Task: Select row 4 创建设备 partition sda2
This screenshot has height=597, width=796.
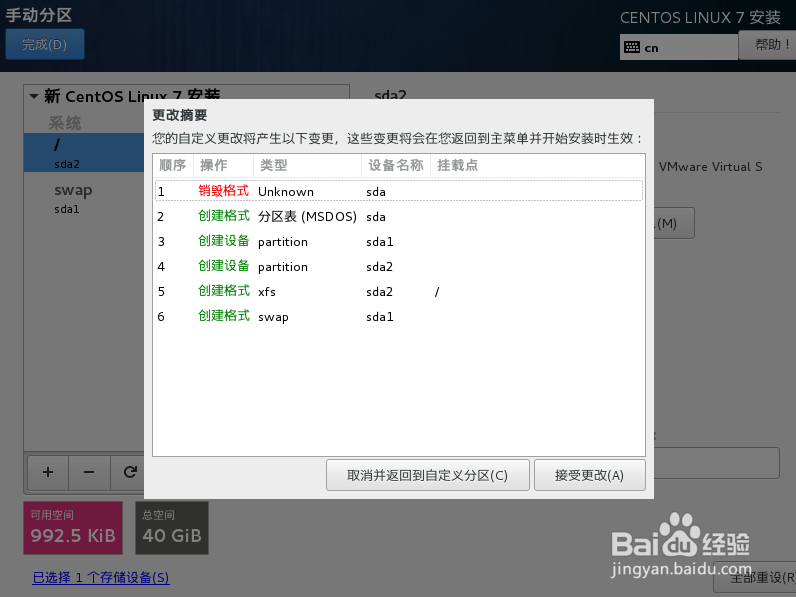Action: (399, 267)
